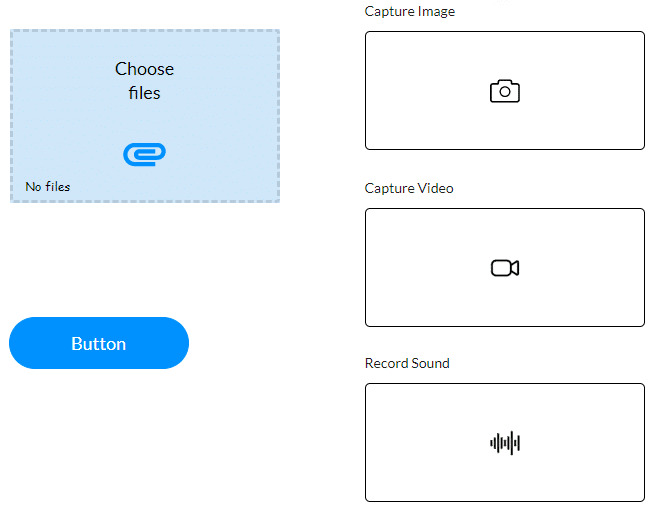Click the blue paperclip attachment icon
Screen dimensions: 661x514
pos(144,154)
